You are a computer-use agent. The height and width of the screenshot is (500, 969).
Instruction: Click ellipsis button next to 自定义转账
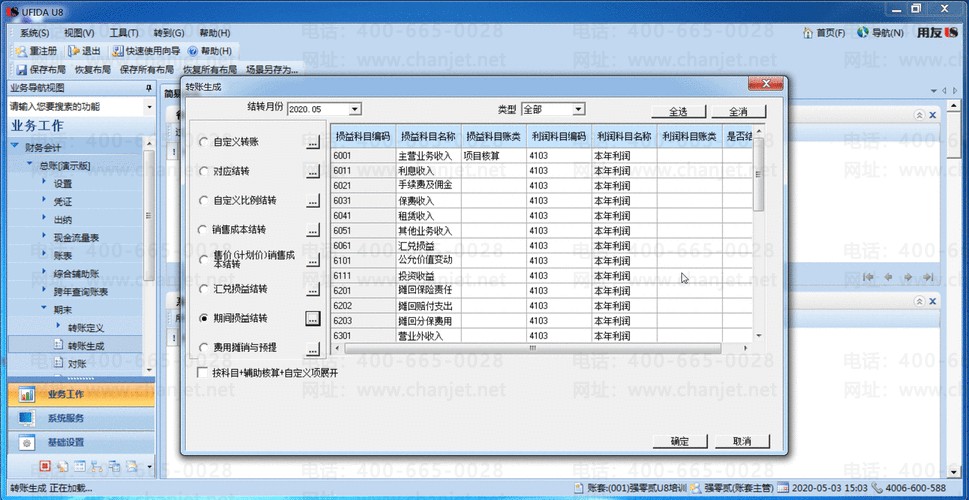pos(313,142)
